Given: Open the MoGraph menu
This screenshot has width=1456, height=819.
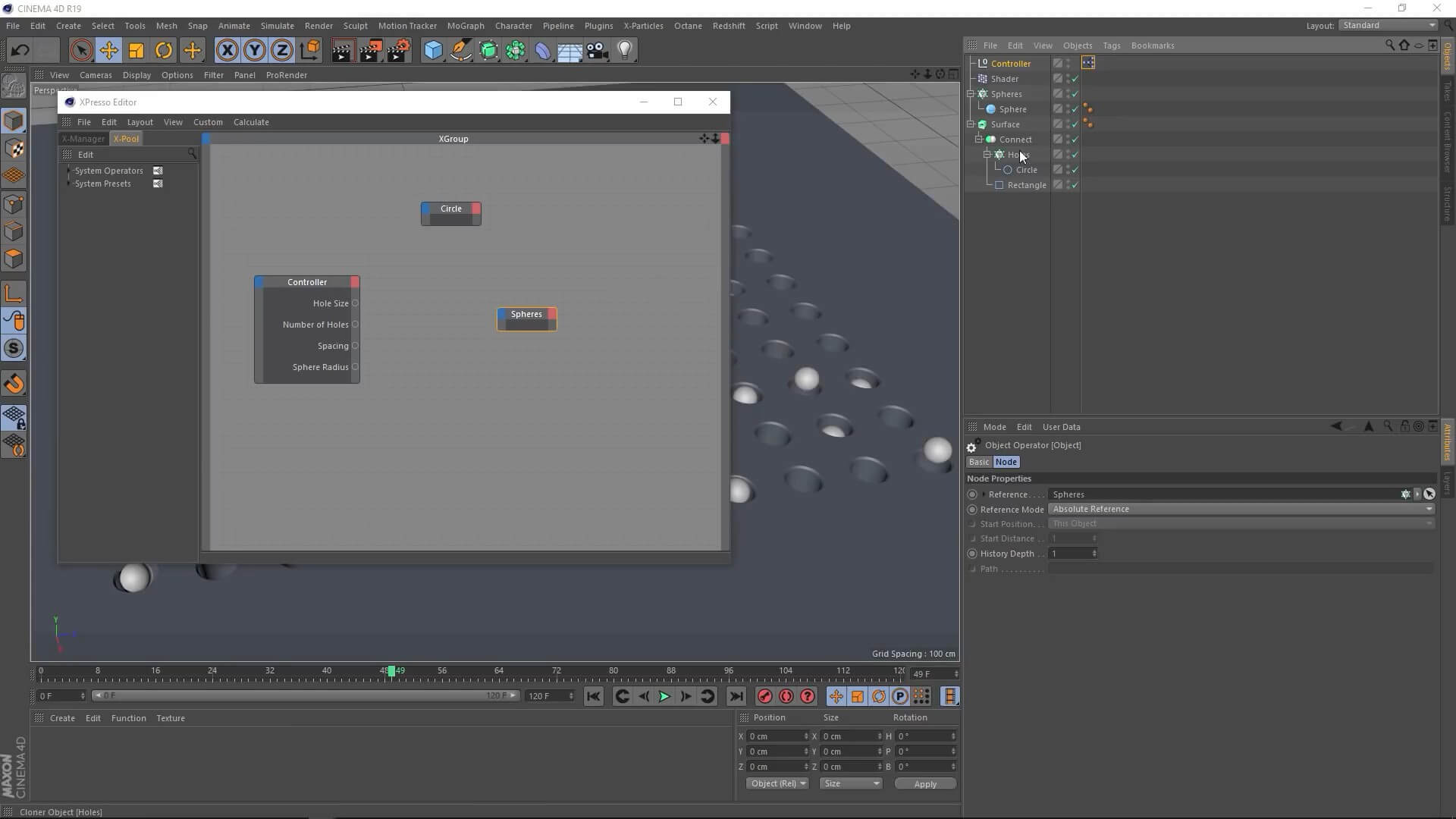Looking at the screenshot, I should click(x=465, y=26).
